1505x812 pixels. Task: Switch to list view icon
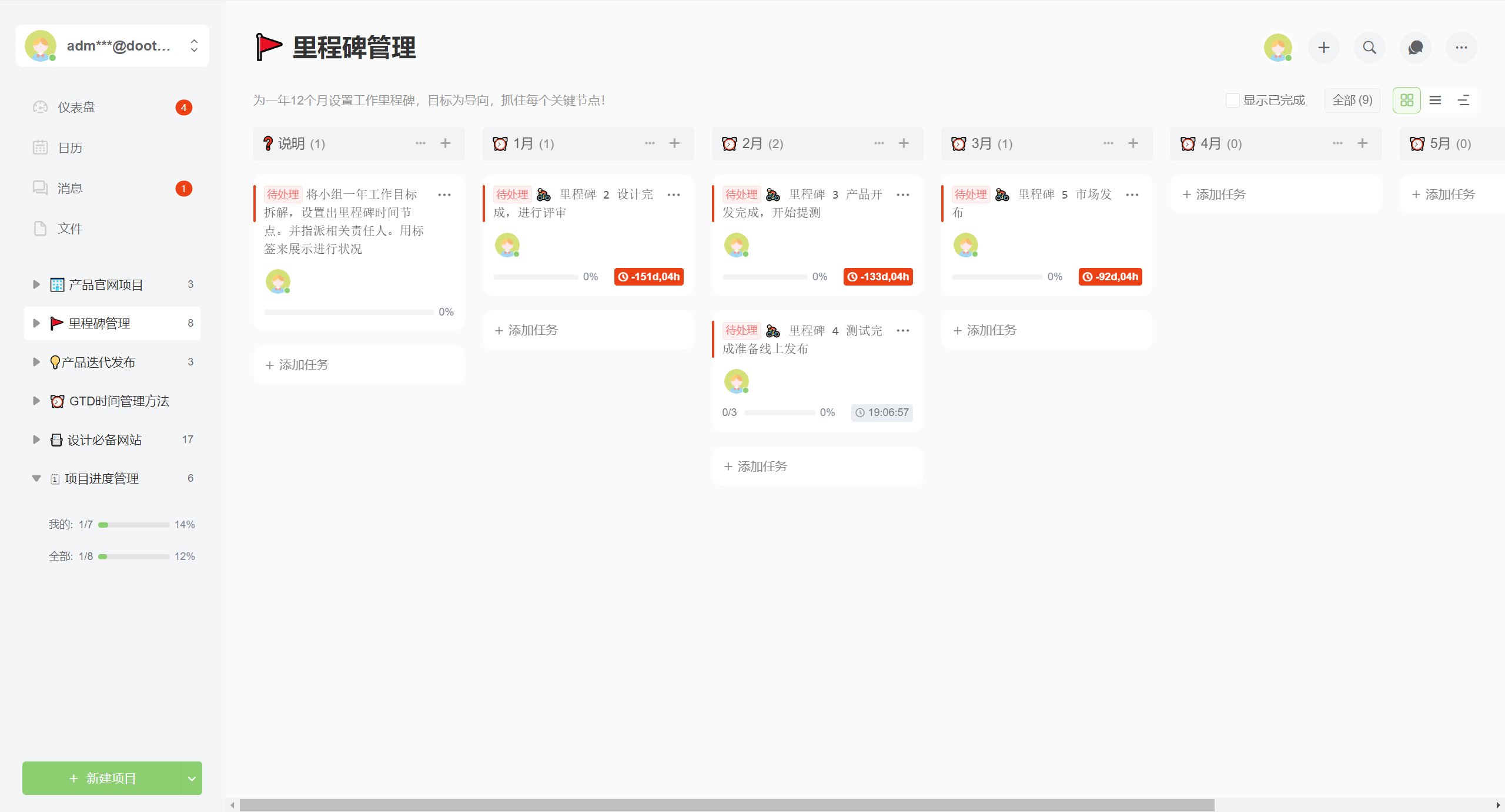pyautogui.click(x=1435, y=100)
